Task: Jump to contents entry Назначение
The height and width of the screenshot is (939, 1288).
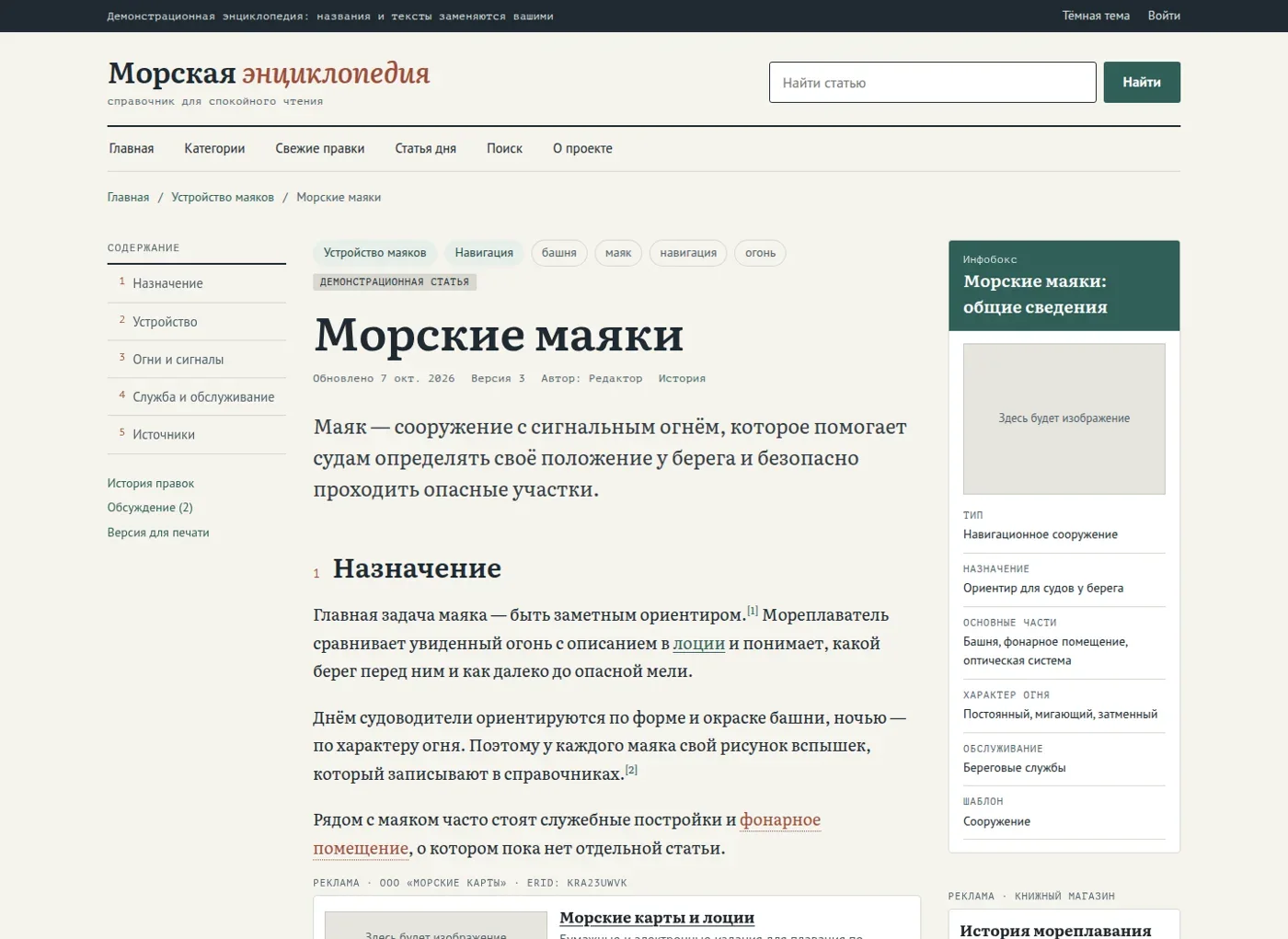Action: (197, 283)
